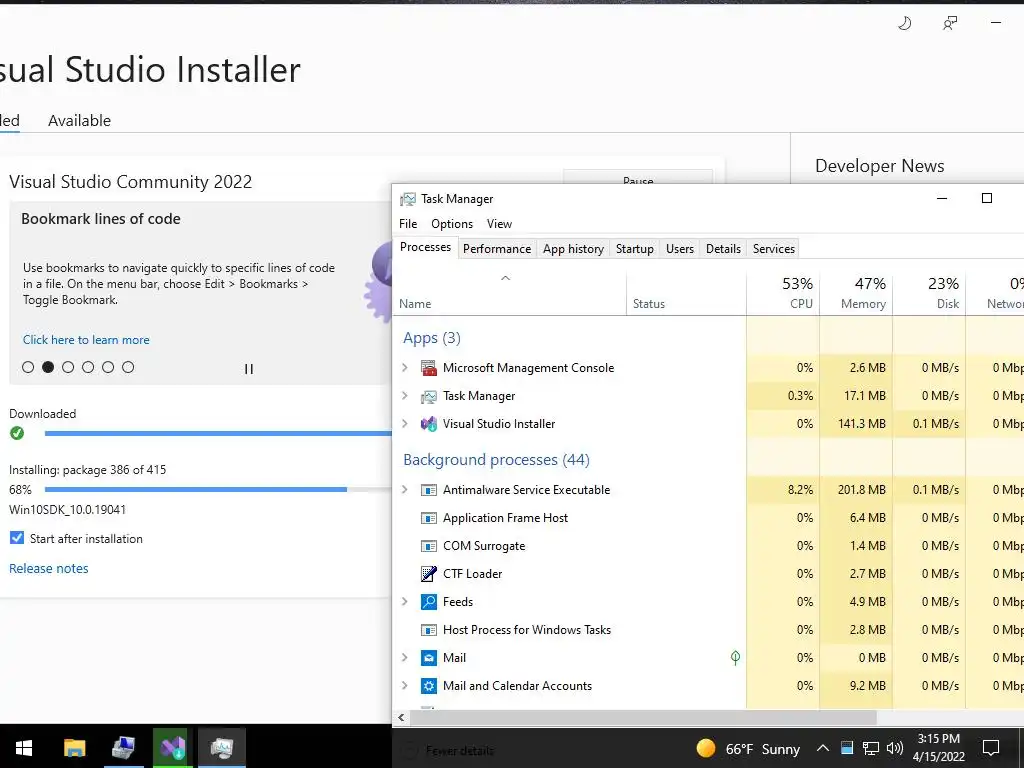The width and height of the screenshot is (1024, 768).
Task: Switch to the Startup tab
Action: pos(635,249)
